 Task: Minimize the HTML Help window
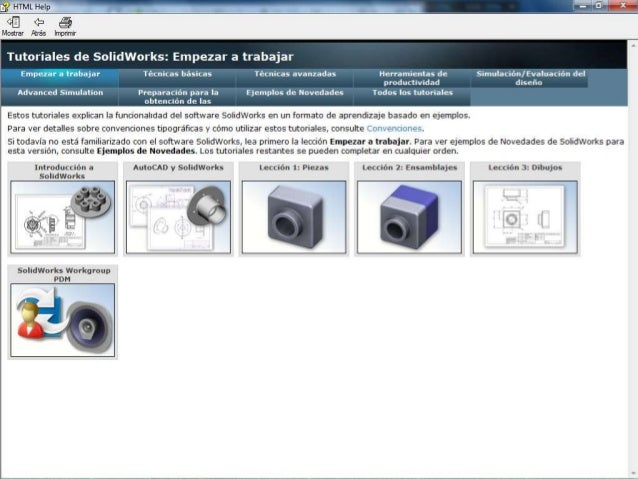pos(583,6)
